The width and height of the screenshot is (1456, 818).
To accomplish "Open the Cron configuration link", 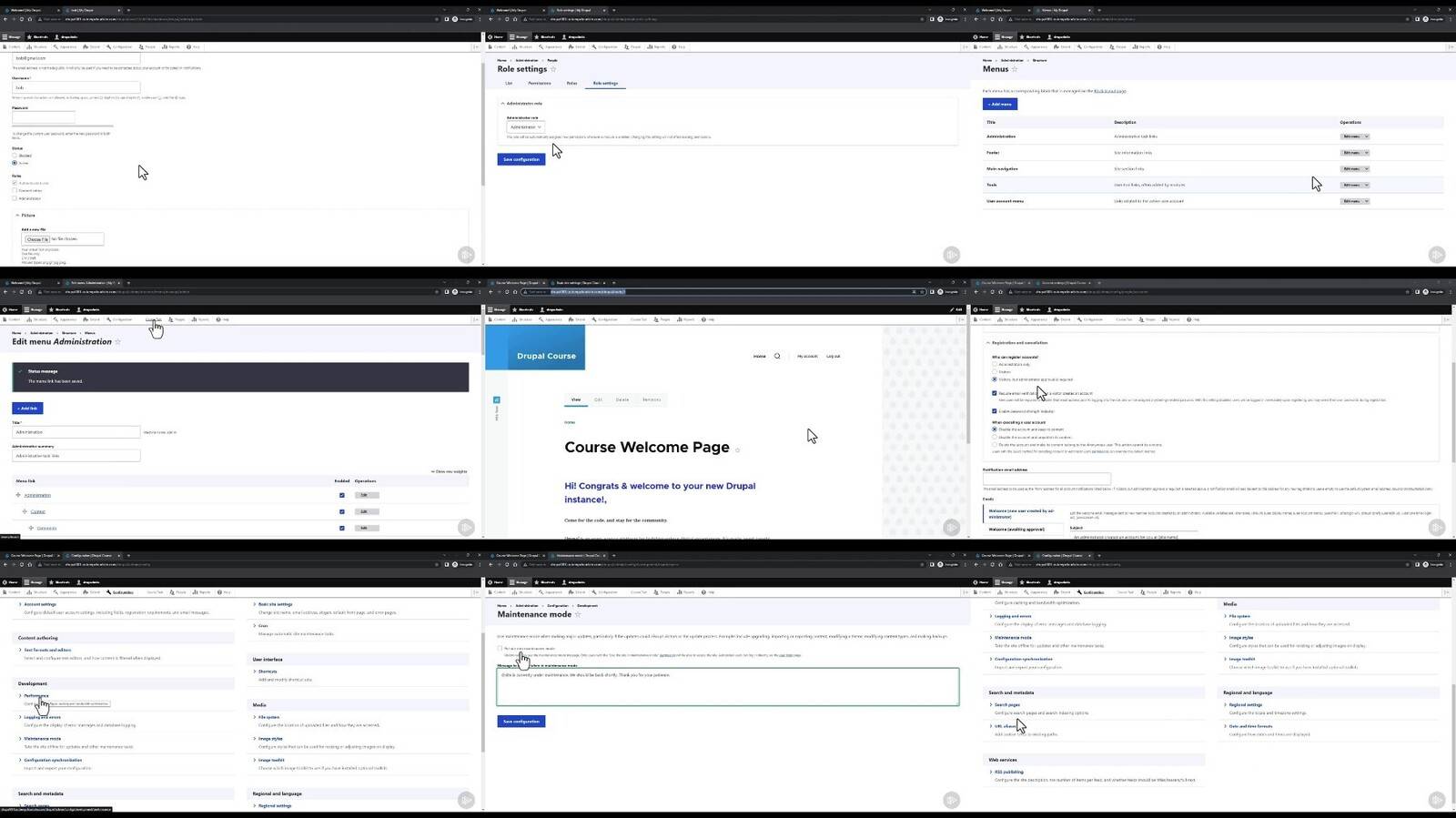I will [x=263, y=626].
